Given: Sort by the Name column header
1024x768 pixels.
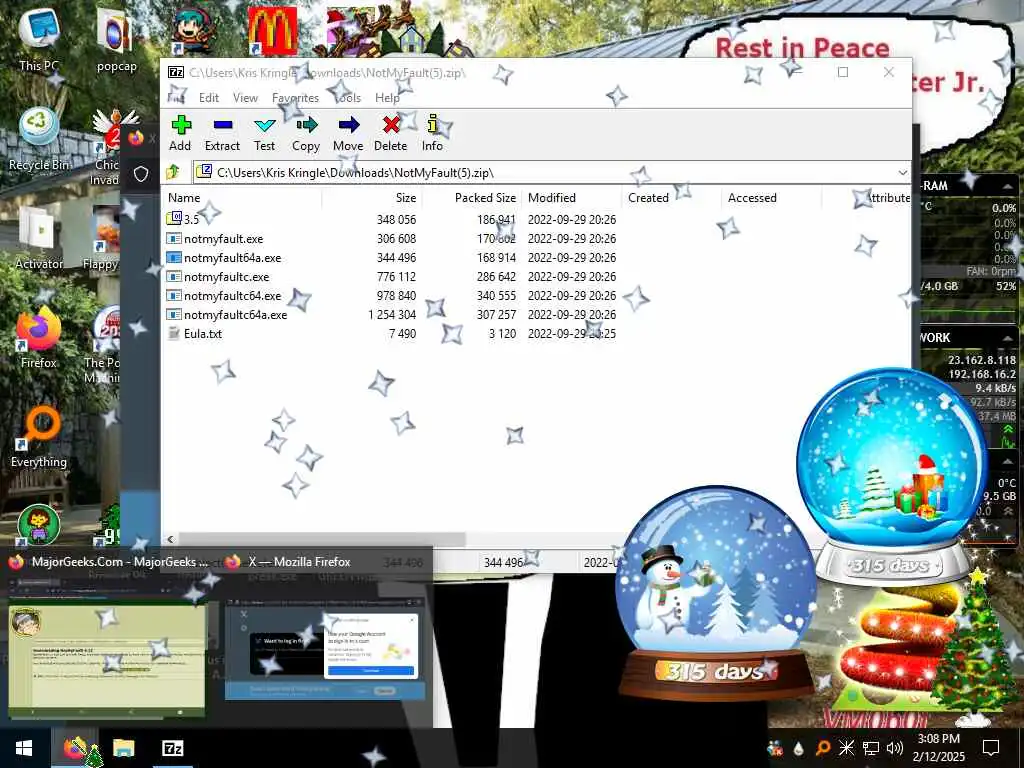Looking at the screenshot, I should click(x=242, y=198).
